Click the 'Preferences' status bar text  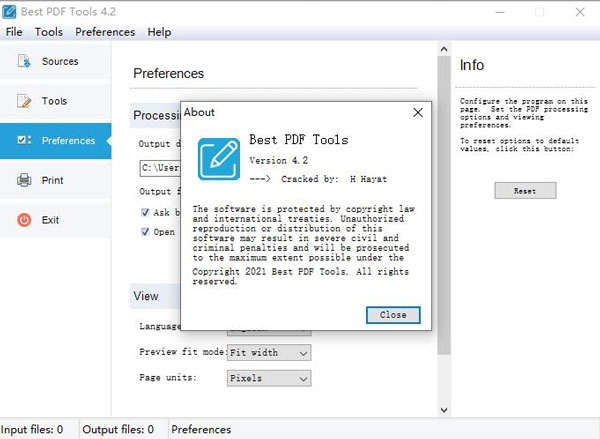[x=201, y=429]
